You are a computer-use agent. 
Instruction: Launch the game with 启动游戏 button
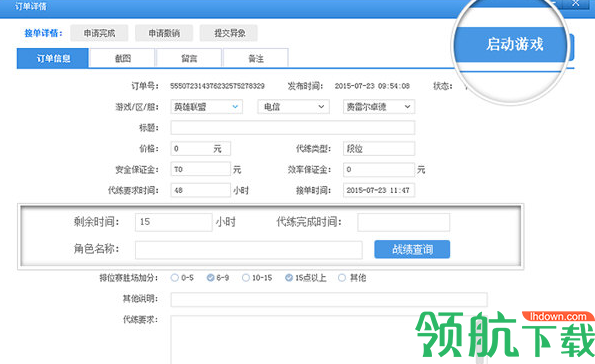(515, 44)
